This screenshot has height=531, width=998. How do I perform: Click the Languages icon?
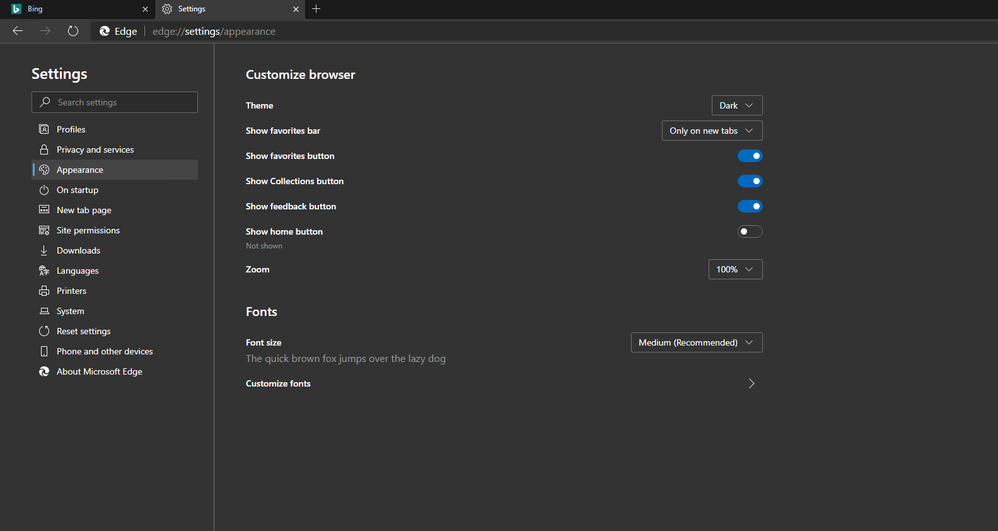point(44,271)
